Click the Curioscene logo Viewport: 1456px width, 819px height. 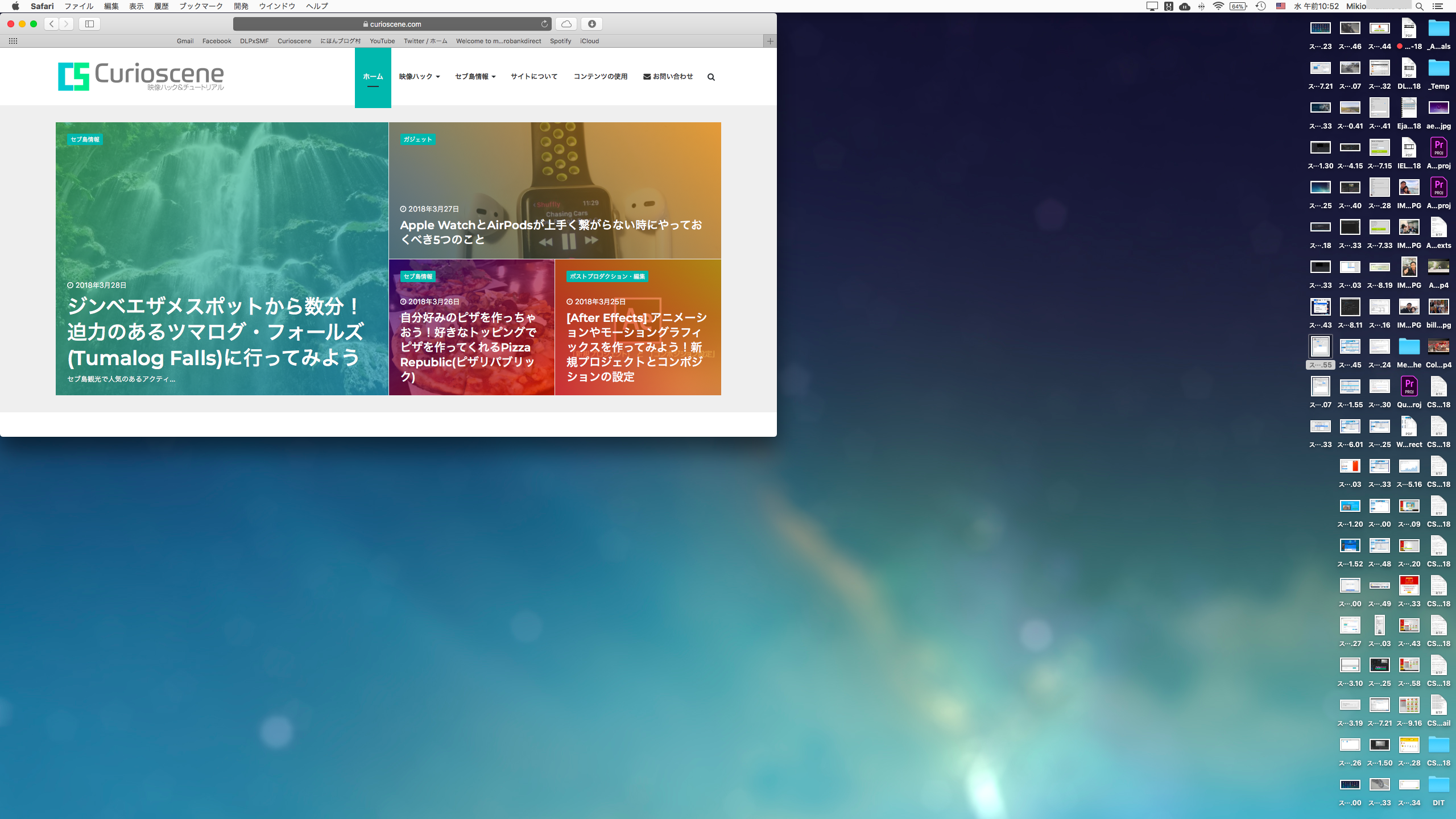click(141, 76)
